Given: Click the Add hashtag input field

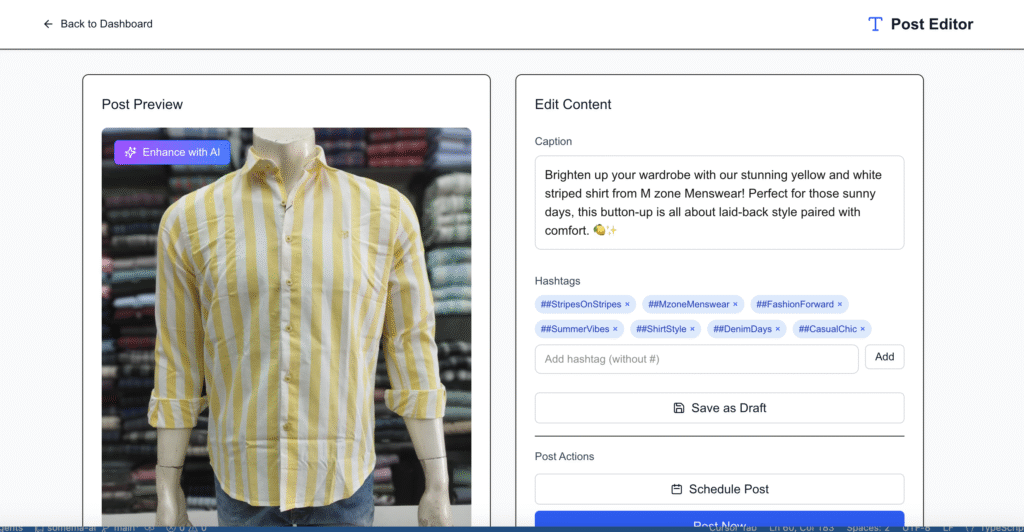Looking at the screenshot, I should click(696, 359).
